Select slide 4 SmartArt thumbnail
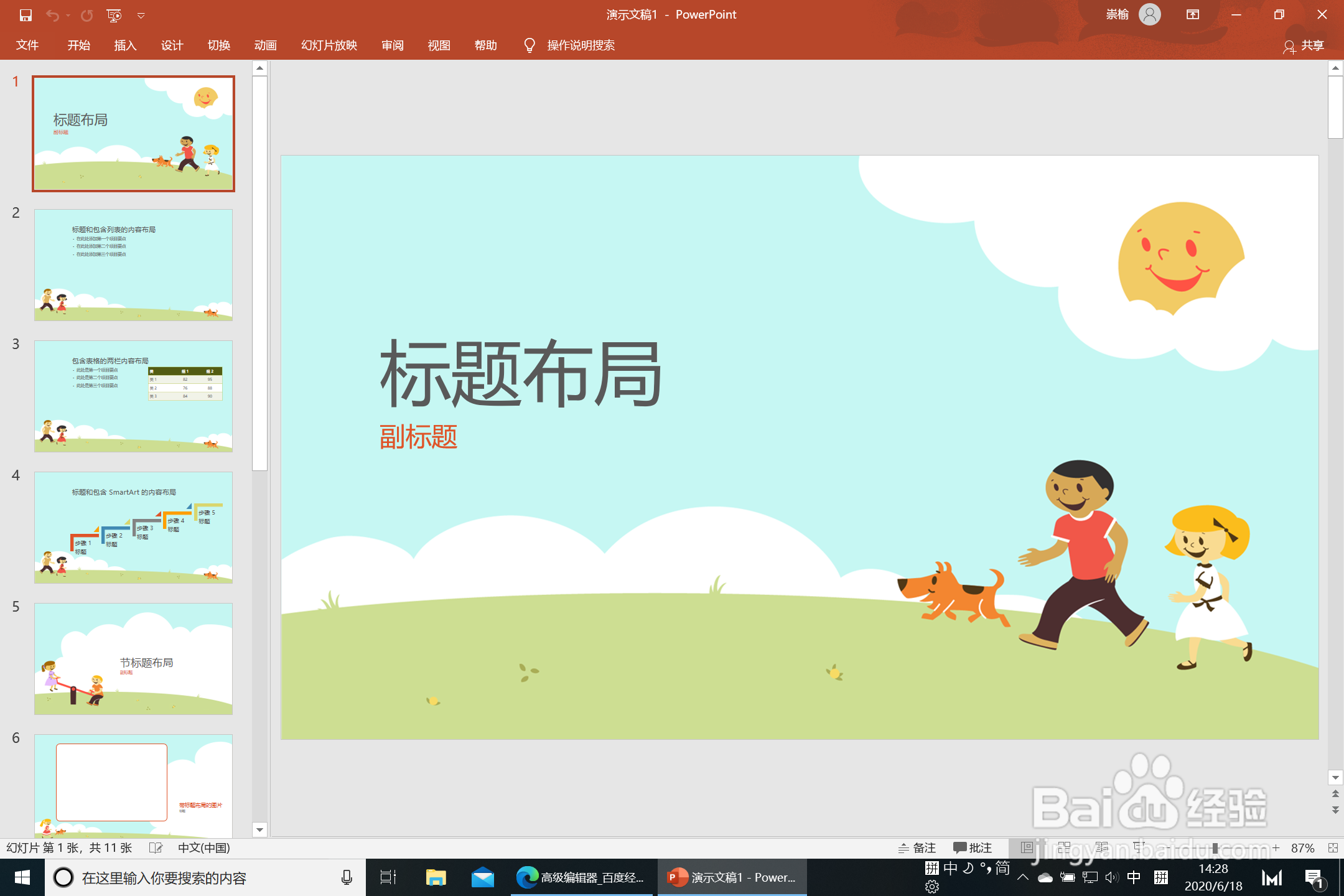Viewport: 1344px width, 896px height. [x=134, y=528]
